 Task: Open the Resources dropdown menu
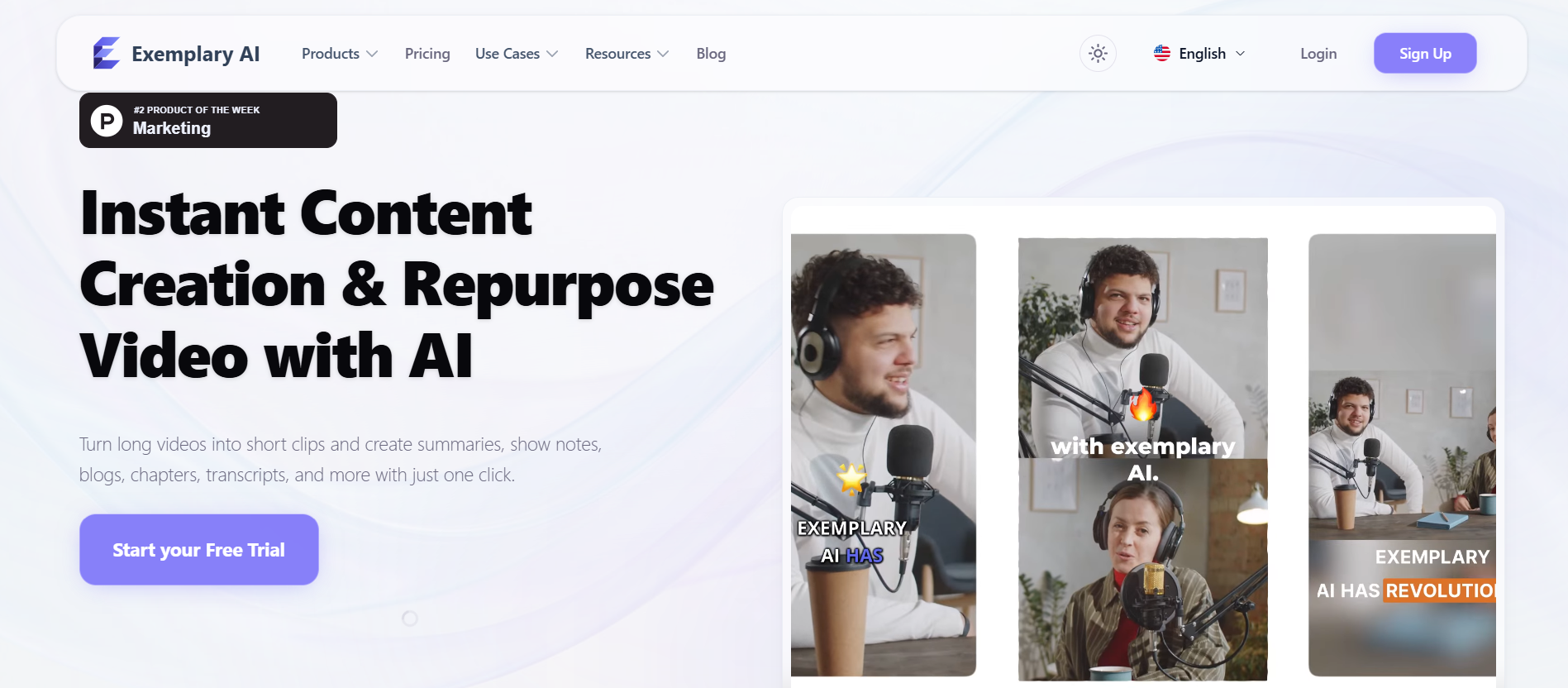point(626,54)
